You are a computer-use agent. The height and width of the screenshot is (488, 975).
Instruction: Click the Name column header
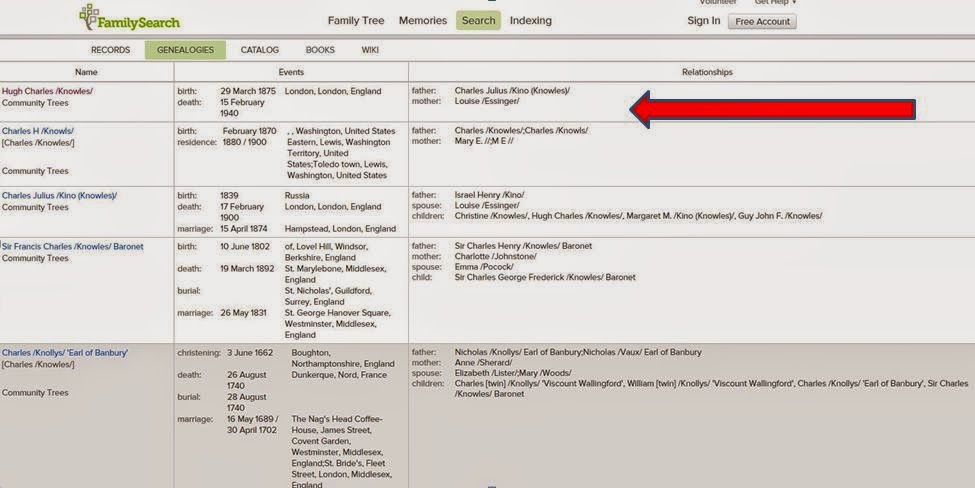click(86, 72)
